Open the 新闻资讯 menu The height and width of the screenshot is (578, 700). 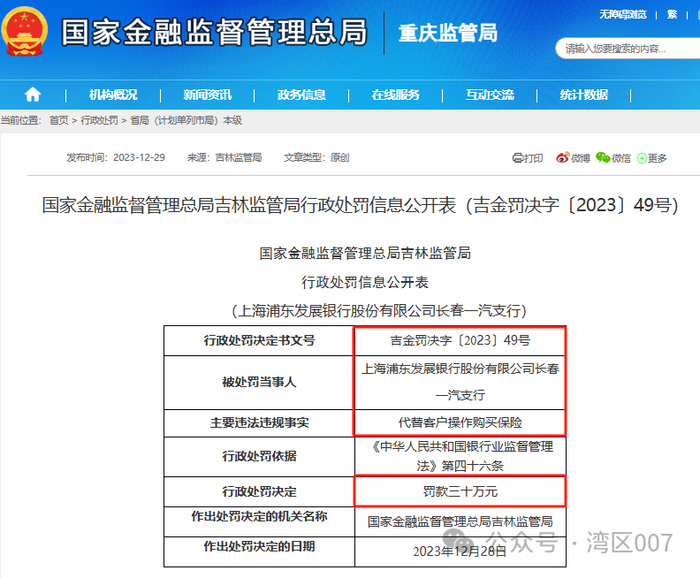click(x=207, y=95)
